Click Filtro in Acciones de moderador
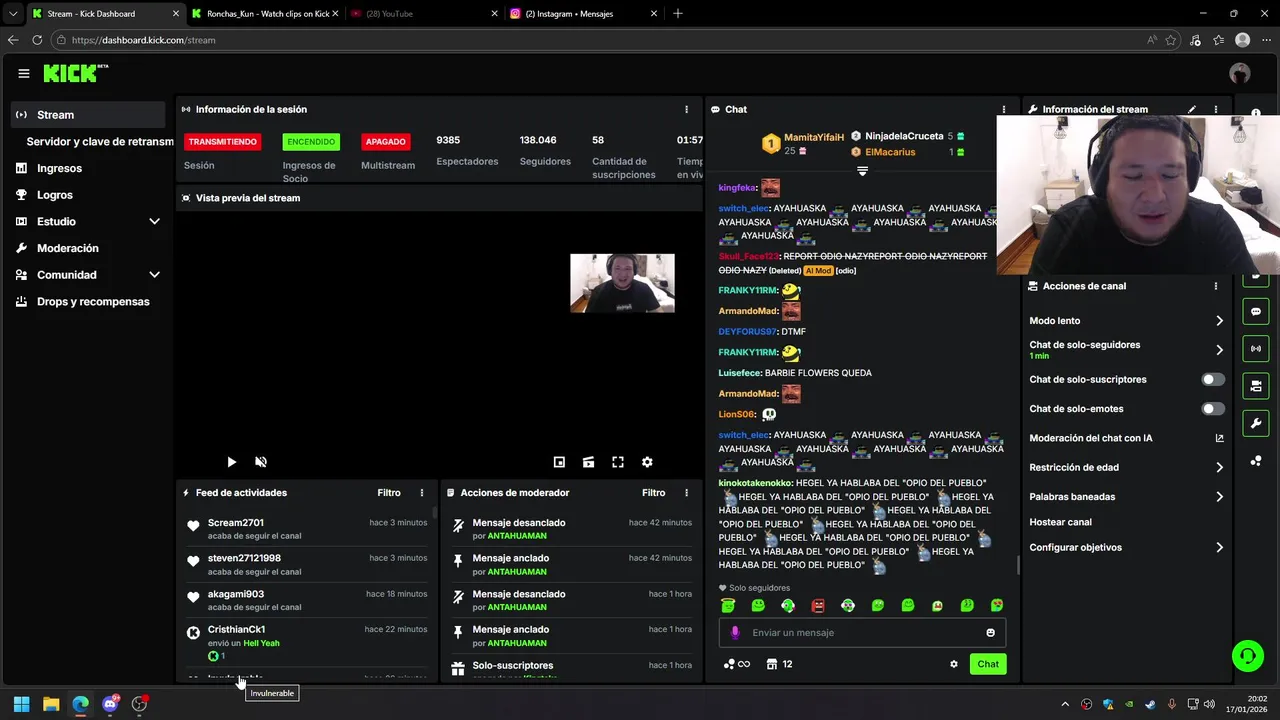This screenshot has width=1280, height=720. tap(653, 493)
